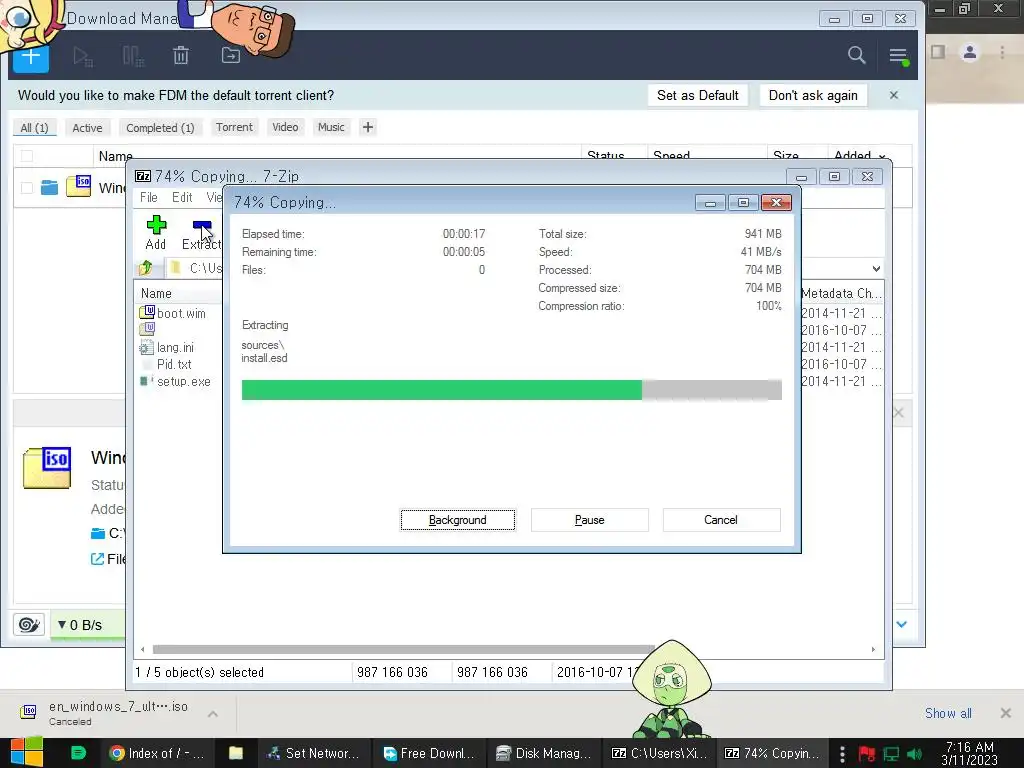Toggle the FDM snail speed mode icon

click(29, 625)
